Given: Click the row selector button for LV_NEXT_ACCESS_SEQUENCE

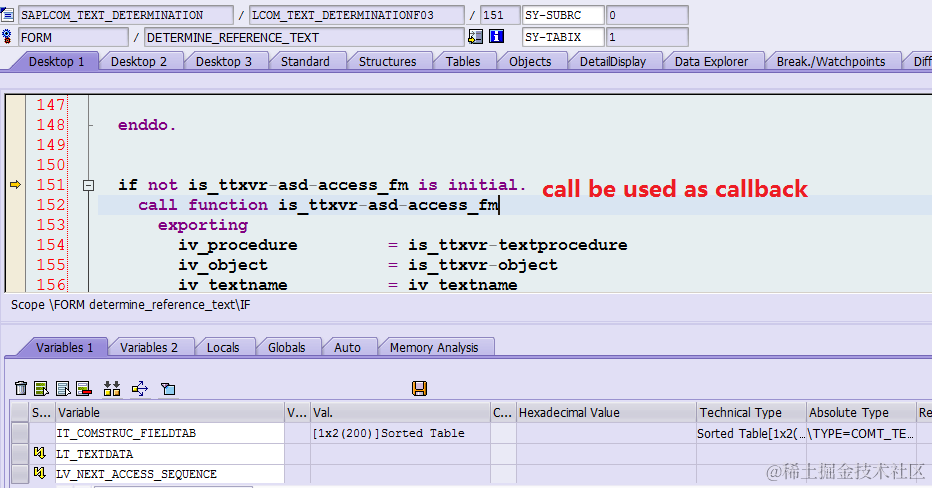Looking at the screenshot, I should [x=20, y=474].
